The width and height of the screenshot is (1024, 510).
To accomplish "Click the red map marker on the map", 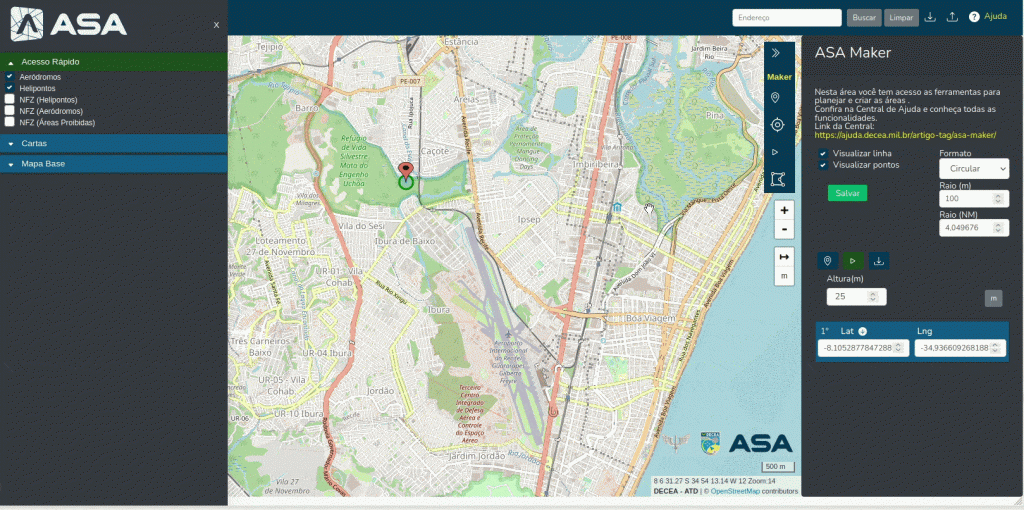I will pyautogui.click(x=406, y=172).
